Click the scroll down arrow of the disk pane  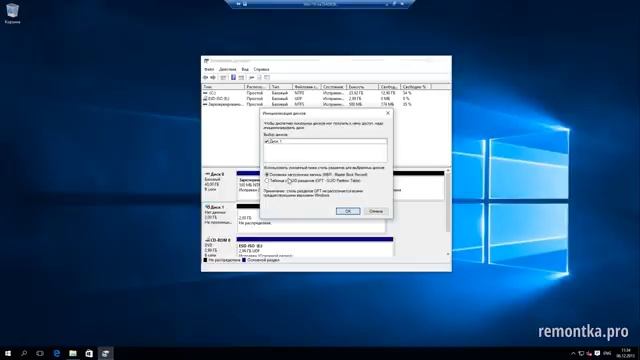coord(448,254)
